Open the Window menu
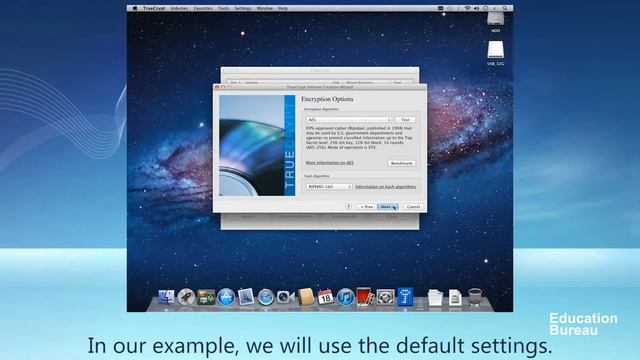This screenshot has height=360, width=640. click(264, 8)
